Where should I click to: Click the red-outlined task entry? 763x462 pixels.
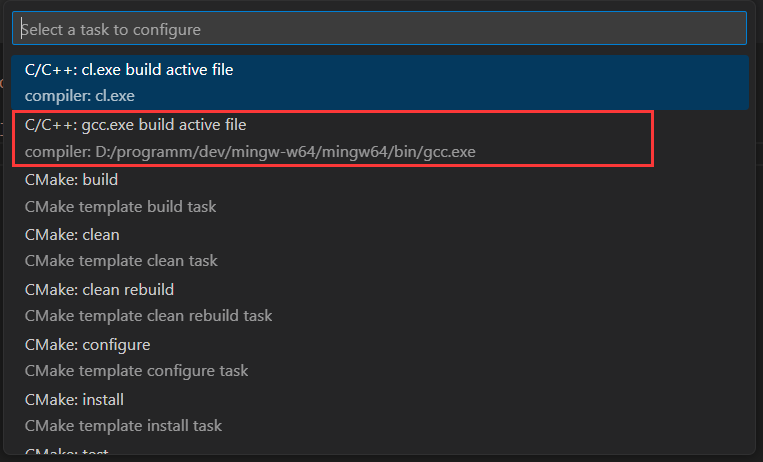[x=333, y=139]
